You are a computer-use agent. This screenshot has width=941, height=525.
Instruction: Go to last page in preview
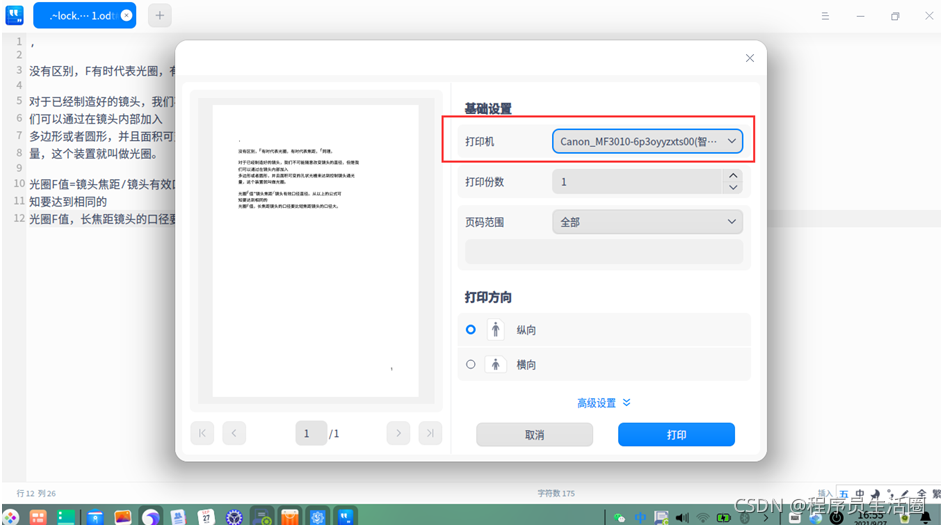(430, 433)
